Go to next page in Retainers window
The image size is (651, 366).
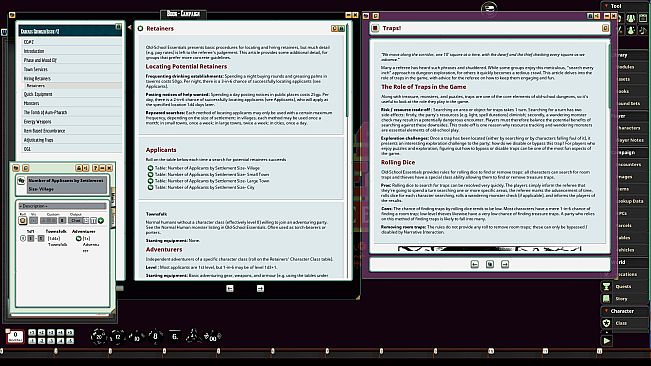tap(260, 288)
